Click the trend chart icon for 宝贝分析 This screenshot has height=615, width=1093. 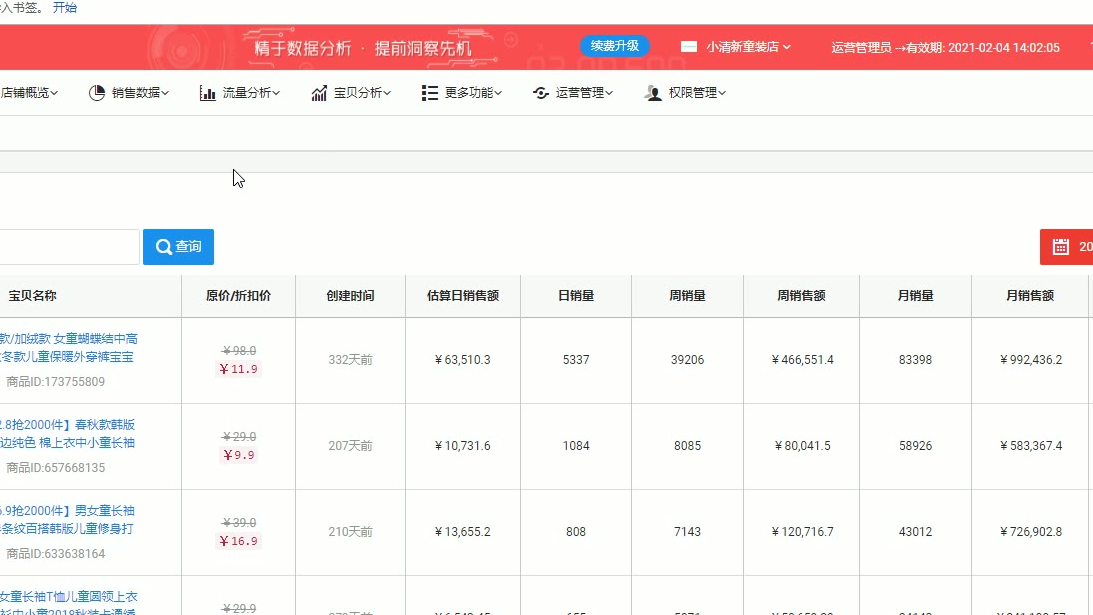tap(319, 93)
